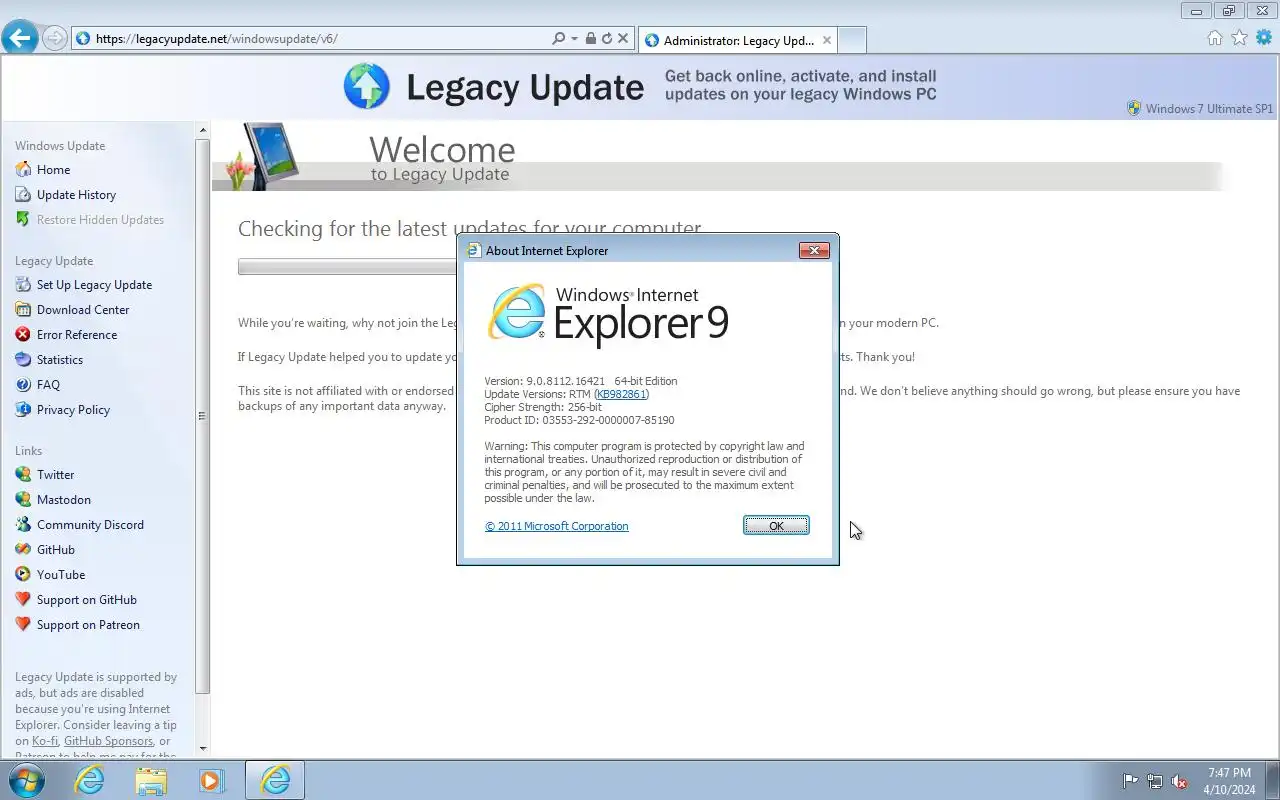
Task: Click the 'Windows Update' sidebar section header
Action: coord(60,145)
